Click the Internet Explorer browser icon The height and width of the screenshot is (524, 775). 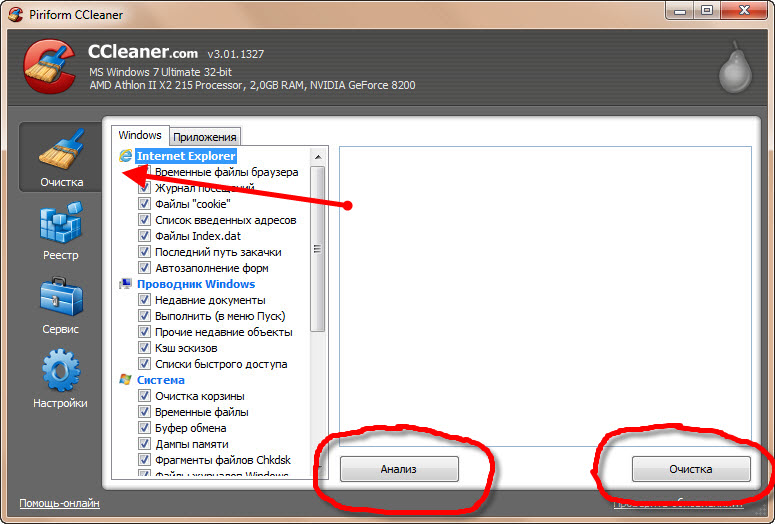click(126, 156)
